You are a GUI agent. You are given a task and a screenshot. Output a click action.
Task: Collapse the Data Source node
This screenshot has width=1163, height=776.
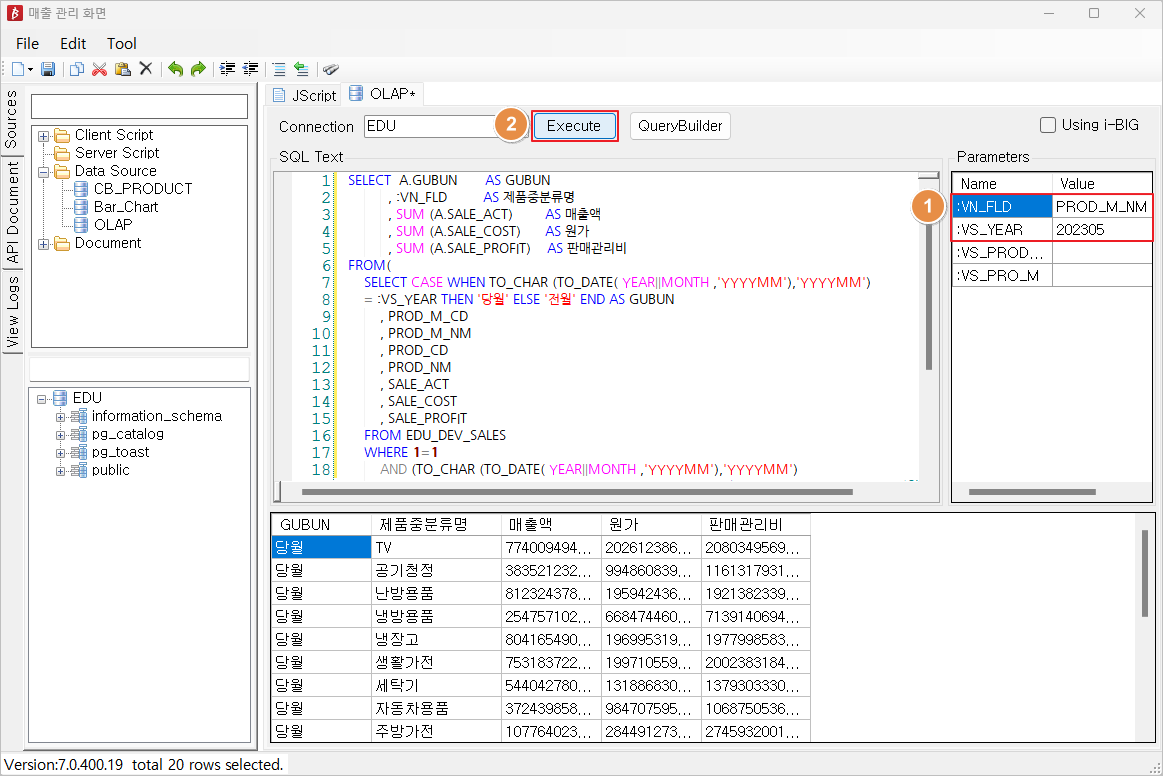pos(44,172)
